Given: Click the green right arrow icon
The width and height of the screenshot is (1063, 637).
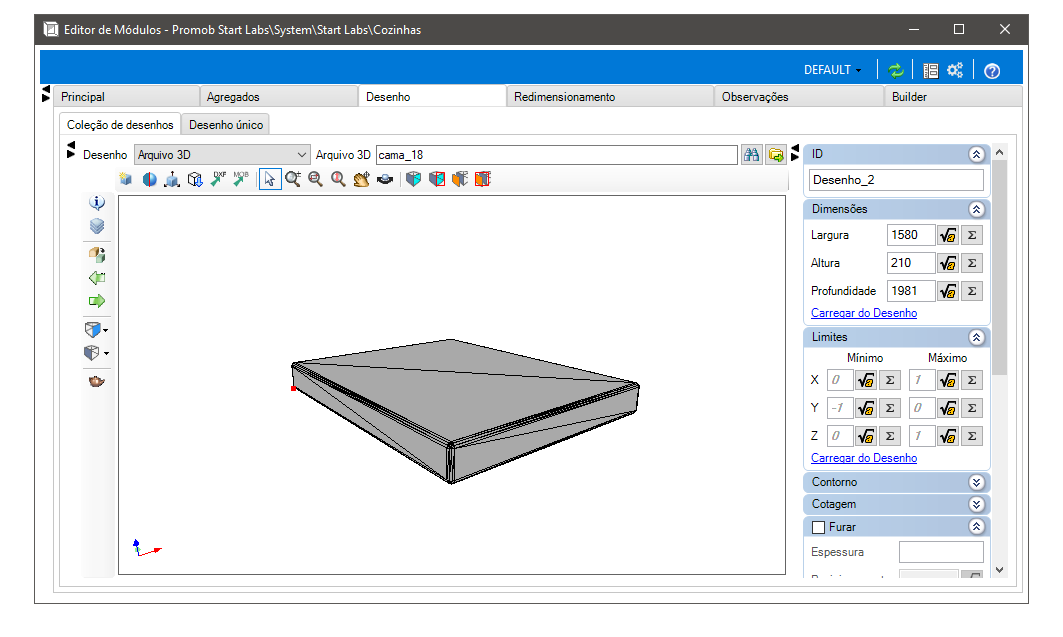Looking at the screenshot, I should (97, 301).
